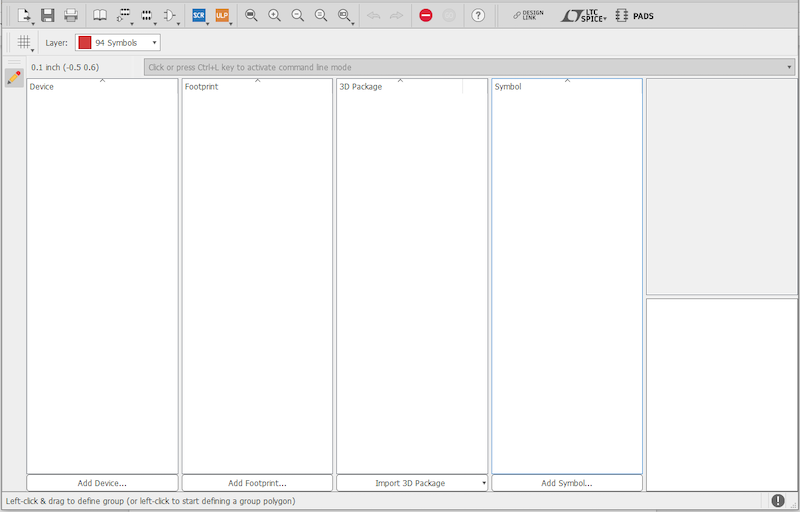Viewport: 800px width, 512px height.
Task: Click the Device editor icon
Action: 123,15
